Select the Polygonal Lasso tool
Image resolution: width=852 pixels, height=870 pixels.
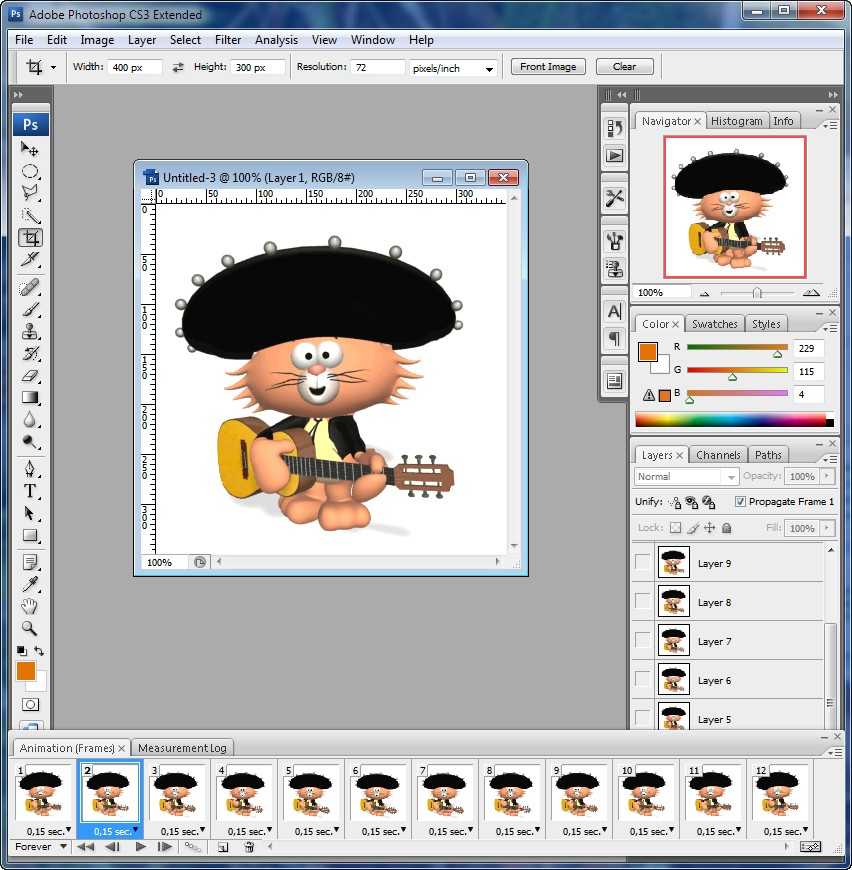coord(30,193)
